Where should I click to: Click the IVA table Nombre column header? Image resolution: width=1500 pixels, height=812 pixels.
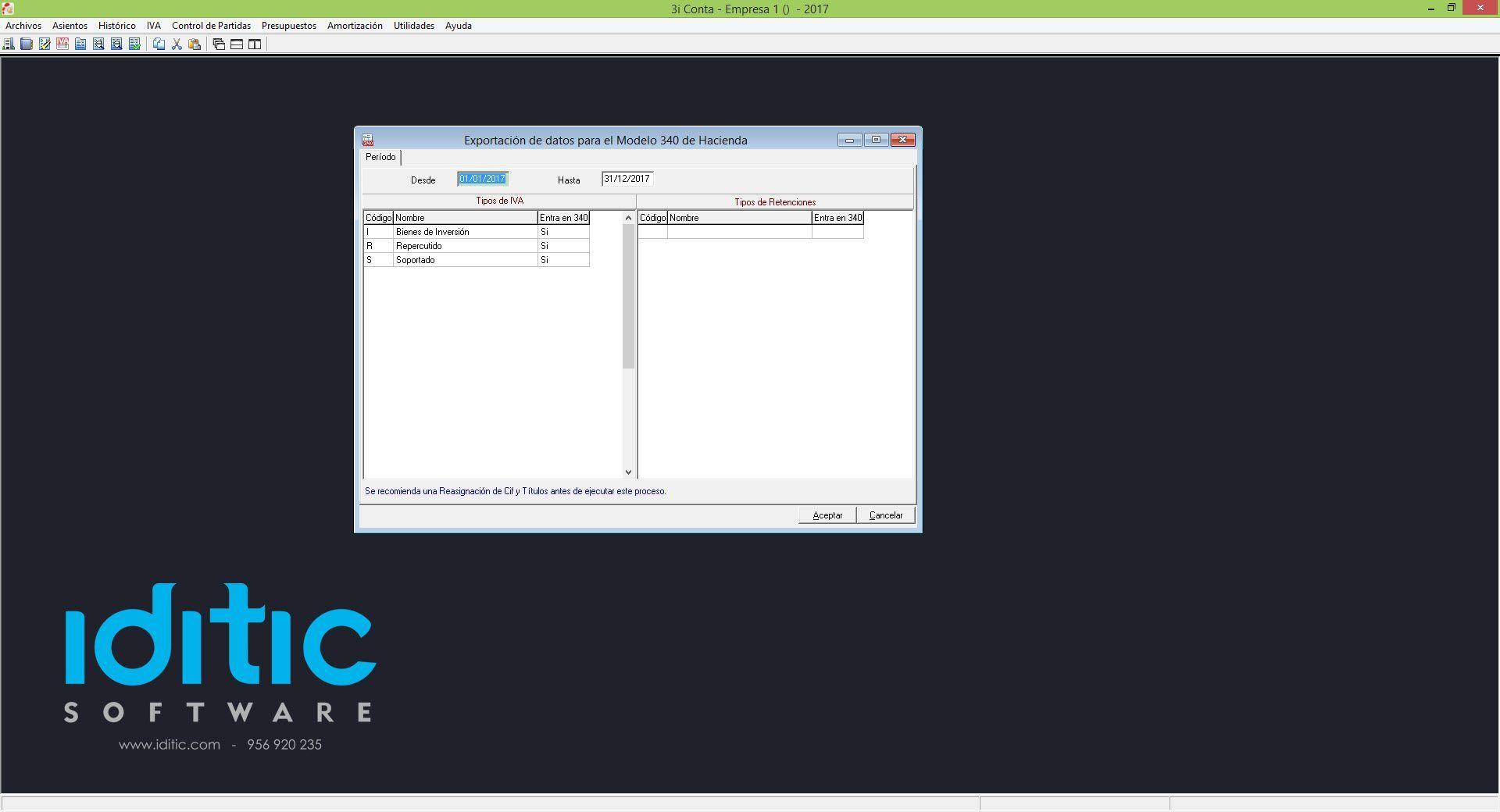466,218
